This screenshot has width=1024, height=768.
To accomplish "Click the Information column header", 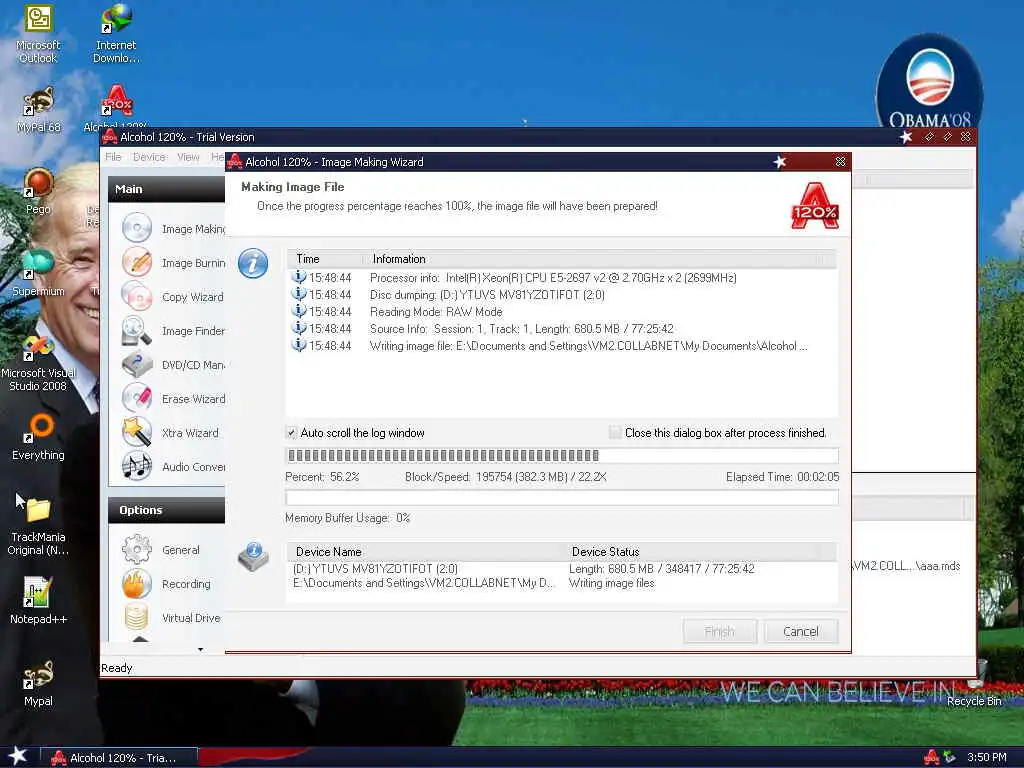I will tap(600, 259).
